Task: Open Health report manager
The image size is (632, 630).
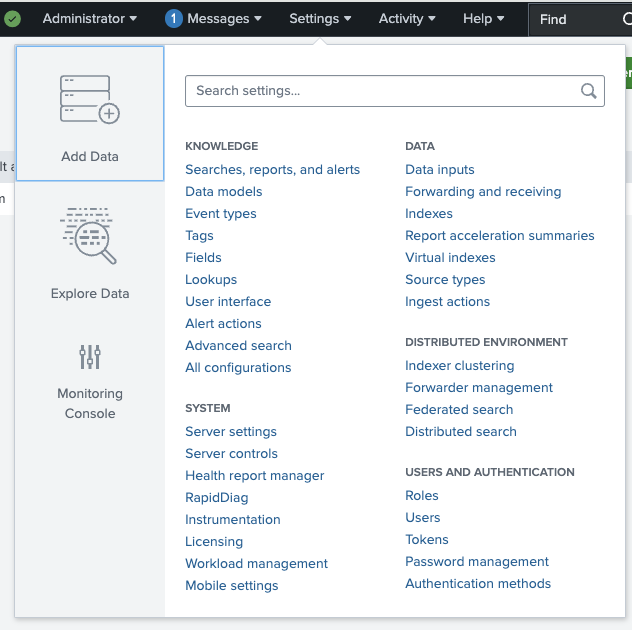Action: point(255,476)
